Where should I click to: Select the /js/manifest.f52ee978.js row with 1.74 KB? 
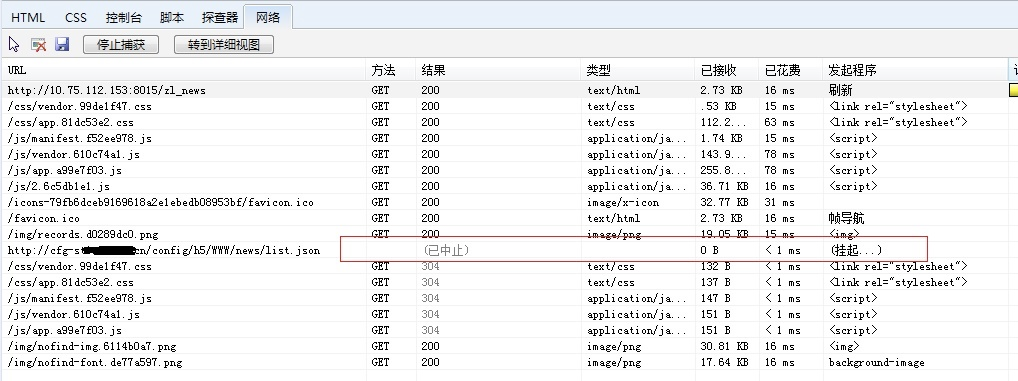(509, 138)
